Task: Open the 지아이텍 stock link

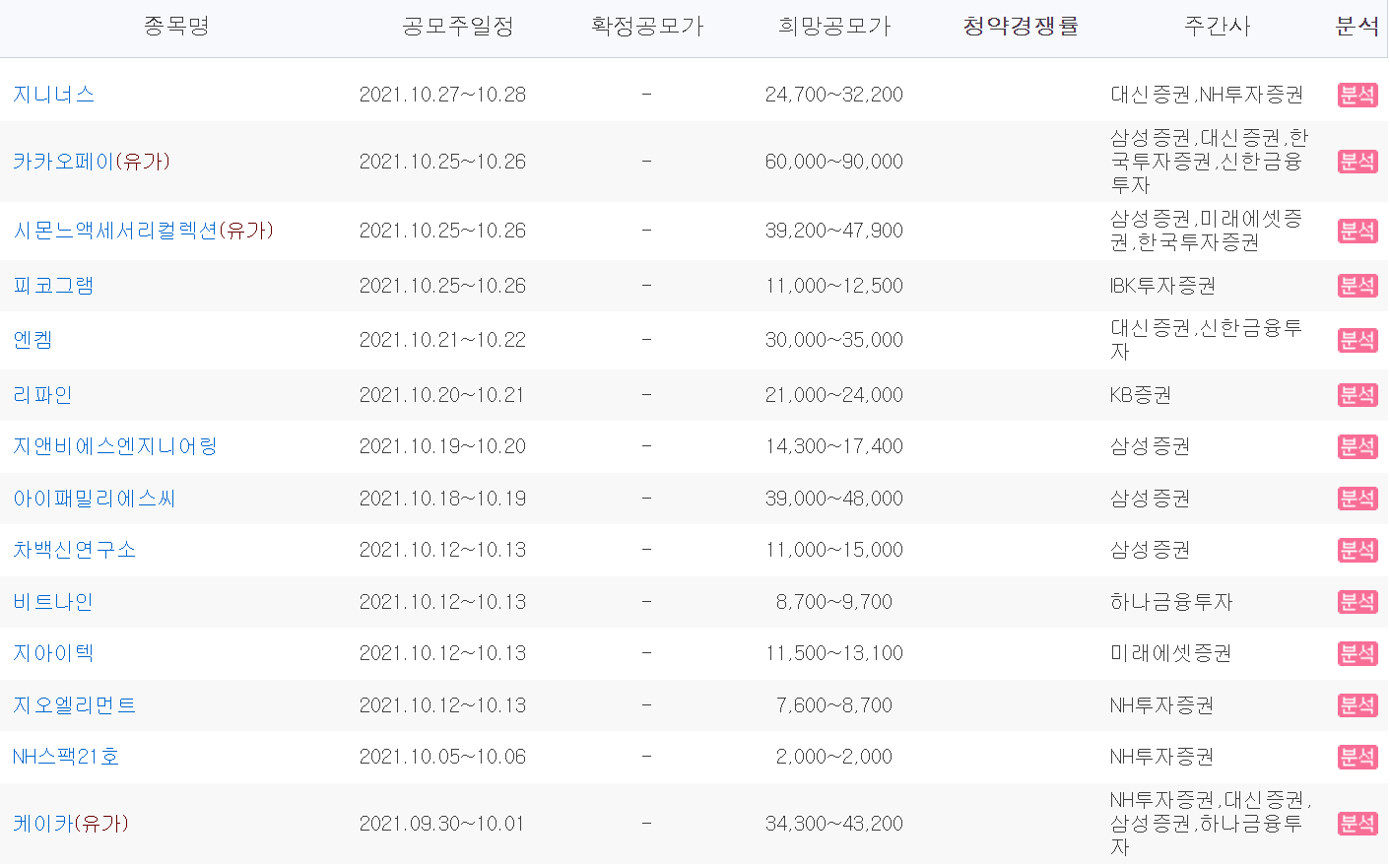Action: pos(54,653)
